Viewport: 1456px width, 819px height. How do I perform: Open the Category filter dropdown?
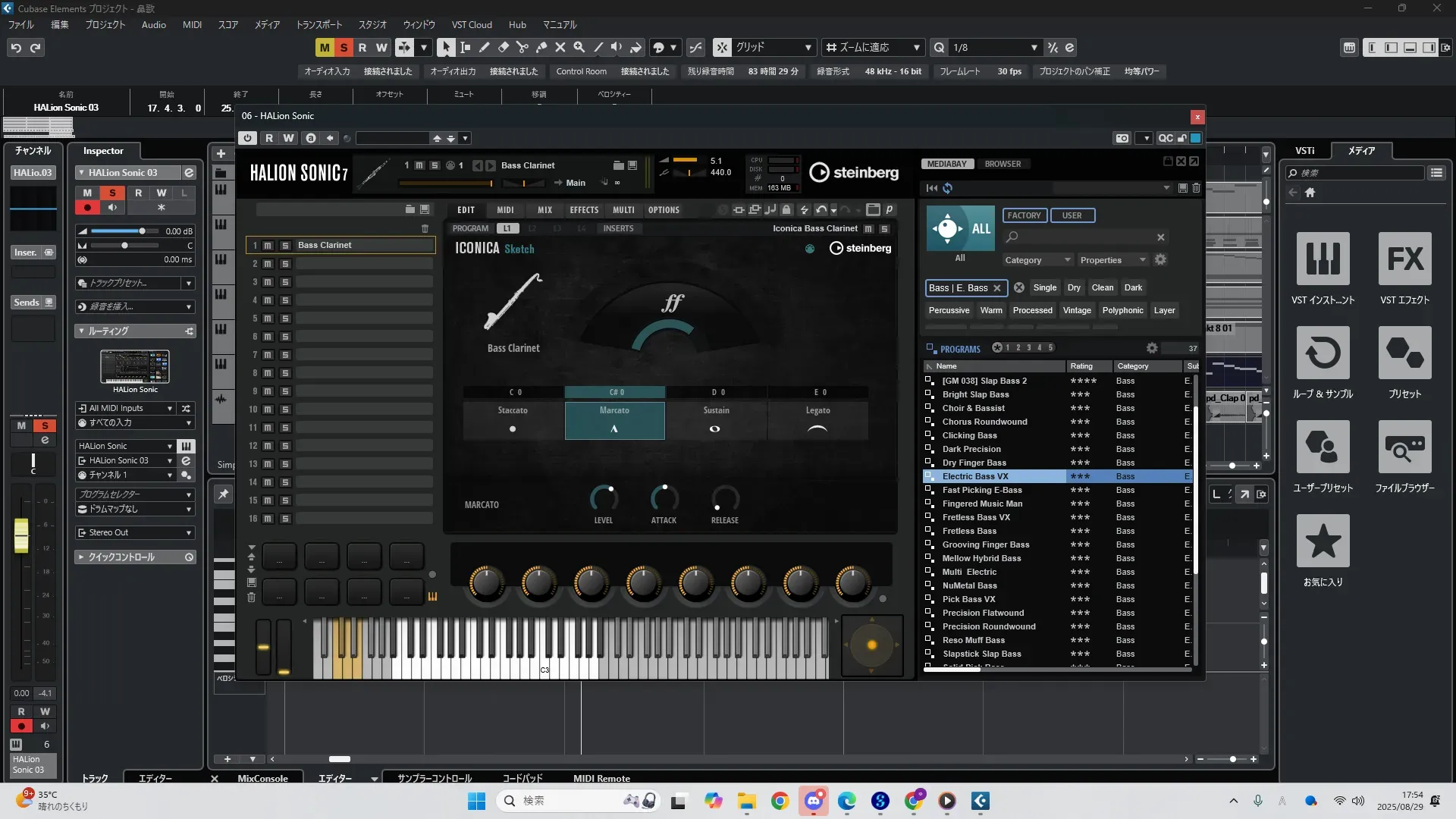pyautogui.click(x=1037, y=260)
